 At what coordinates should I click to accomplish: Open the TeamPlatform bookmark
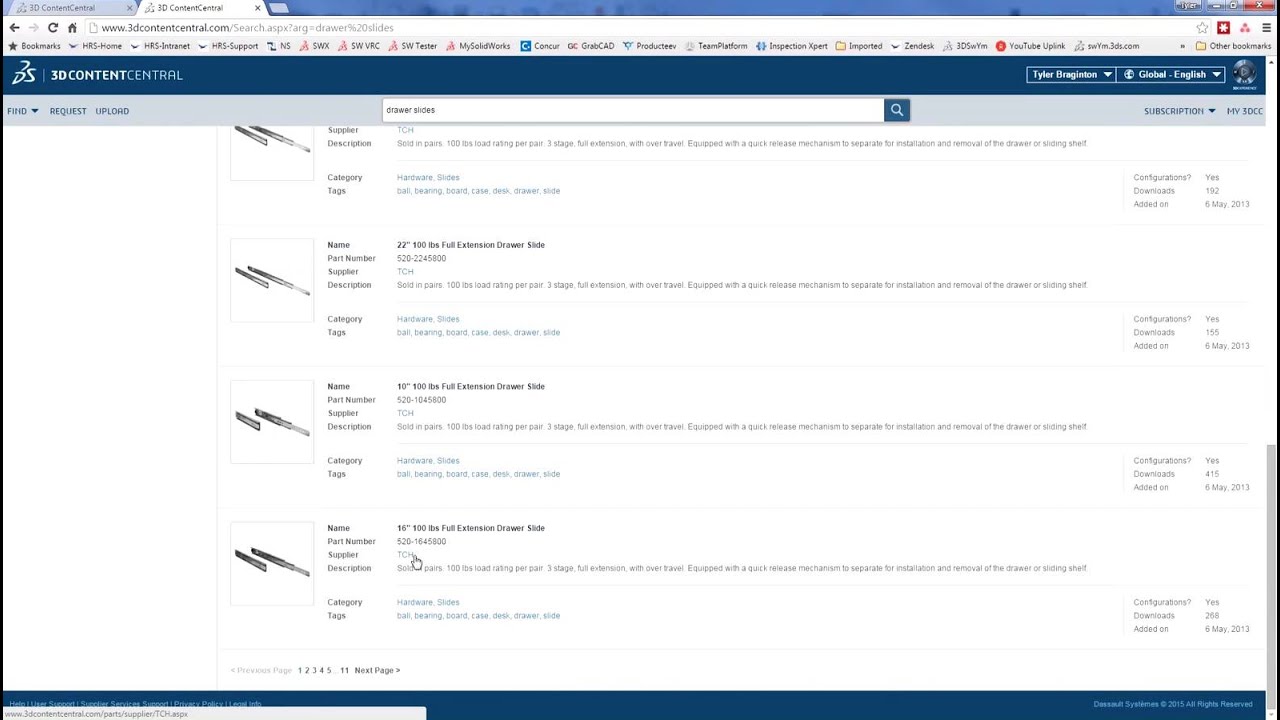(x=716, y=46)
